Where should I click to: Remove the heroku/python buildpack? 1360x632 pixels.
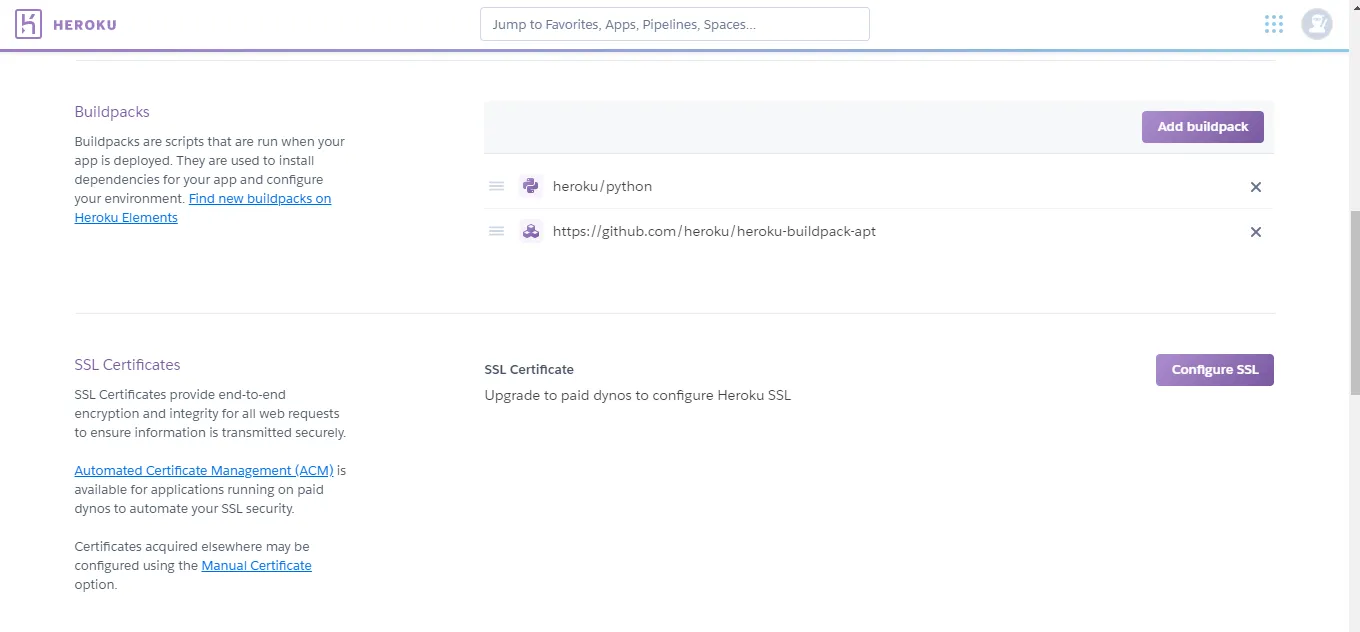tap(1256, 187)
